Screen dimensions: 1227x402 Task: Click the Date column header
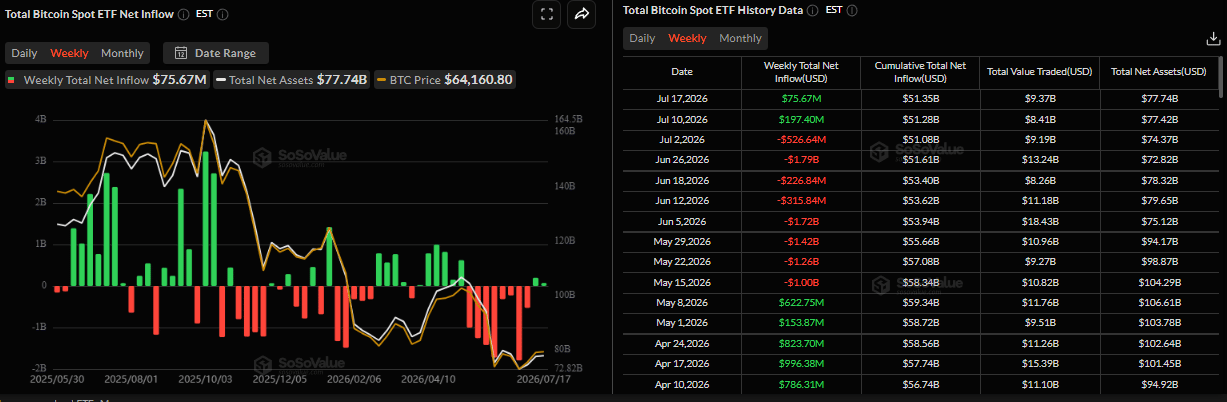(681, 72)
